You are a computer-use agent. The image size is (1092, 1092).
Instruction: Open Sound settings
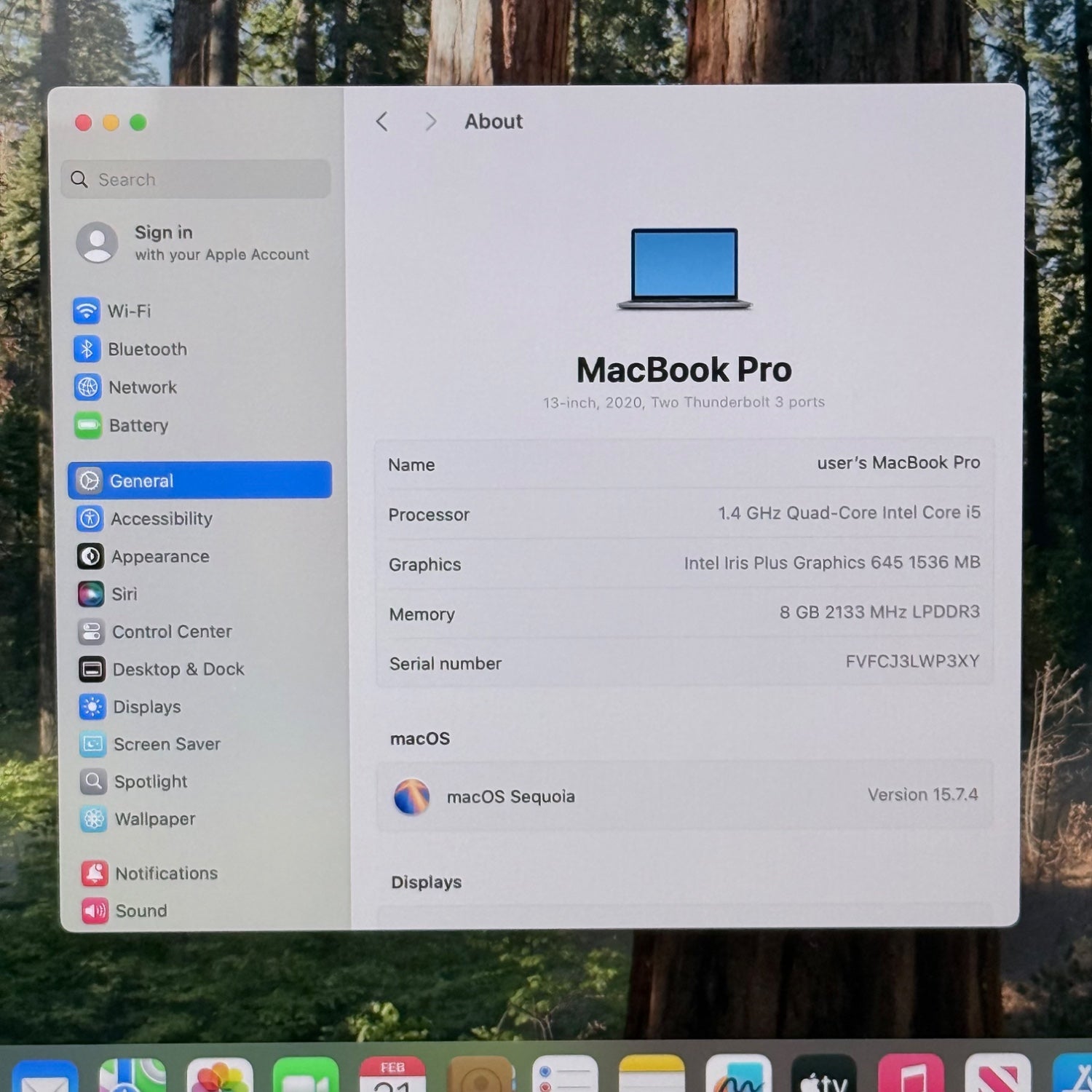(141, 911)
